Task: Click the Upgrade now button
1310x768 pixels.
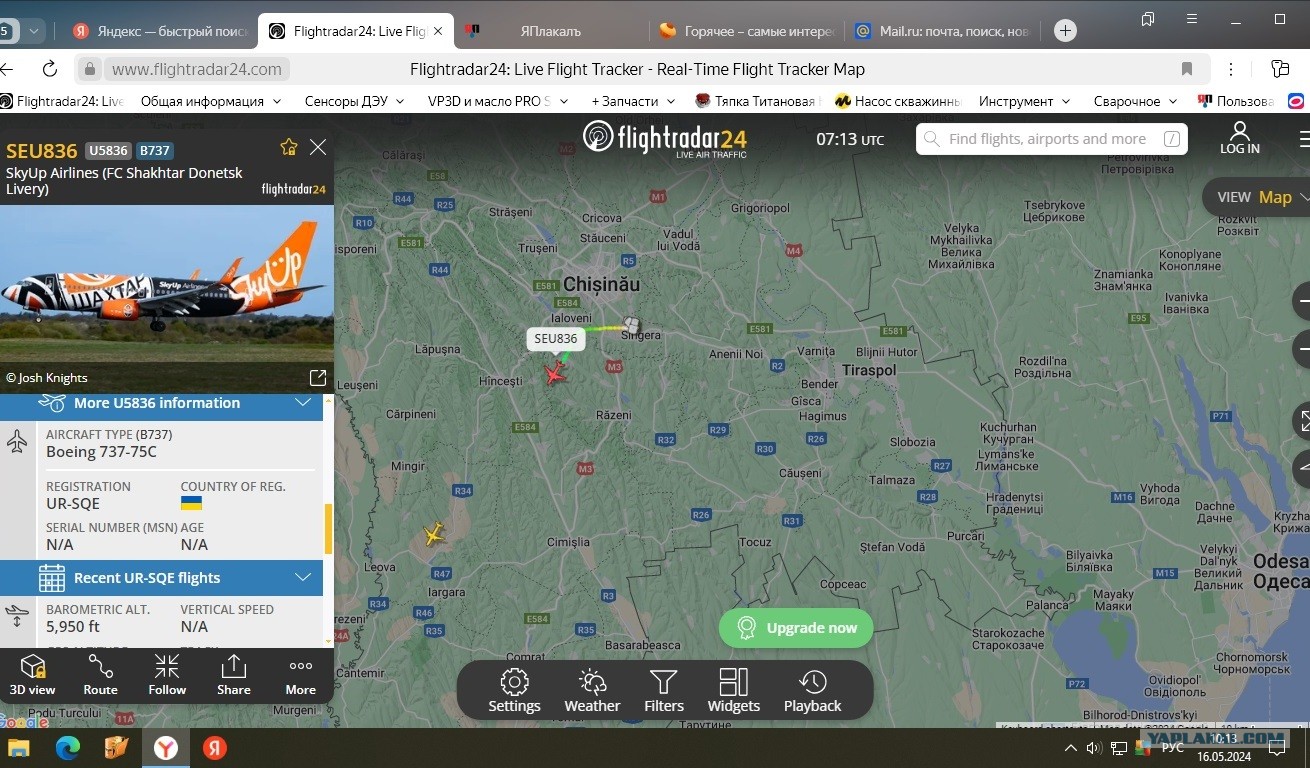Action: tap(796, 628)
